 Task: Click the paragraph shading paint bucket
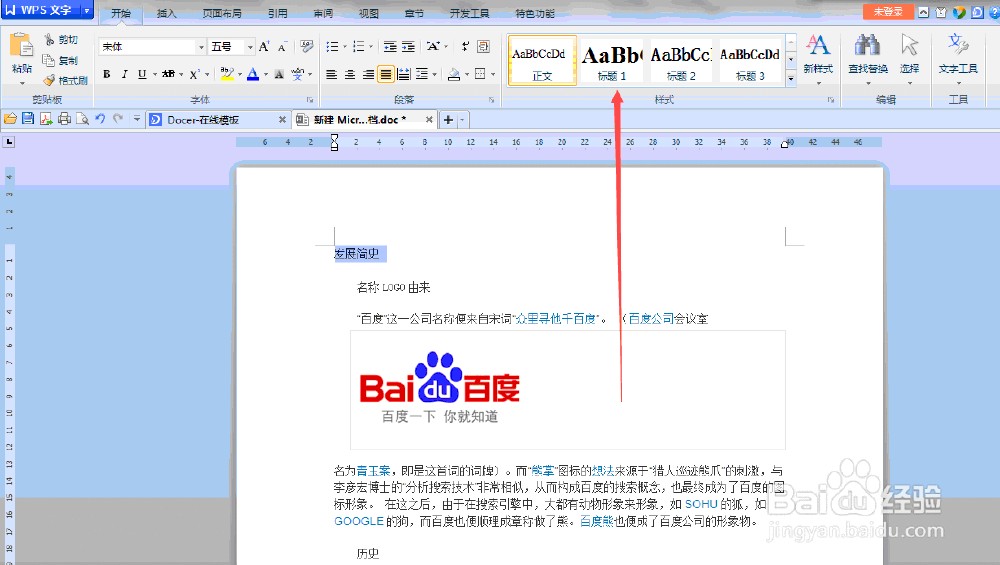453,75
